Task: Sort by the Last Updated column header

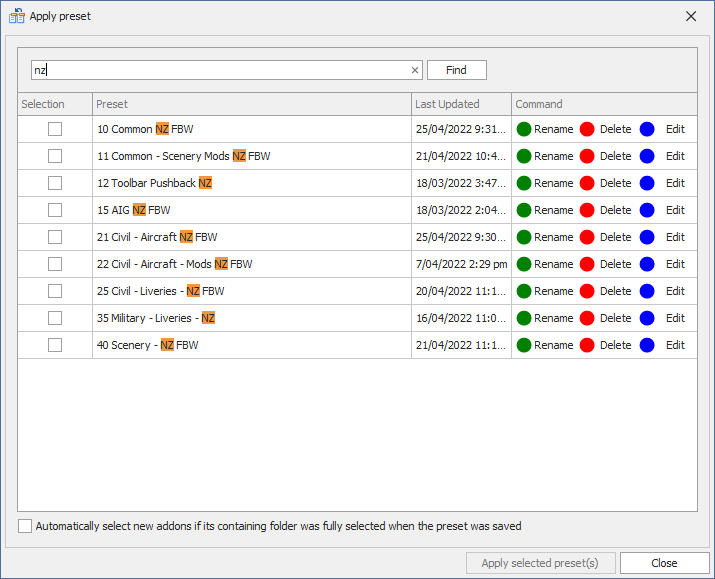Action: [461, 104]
